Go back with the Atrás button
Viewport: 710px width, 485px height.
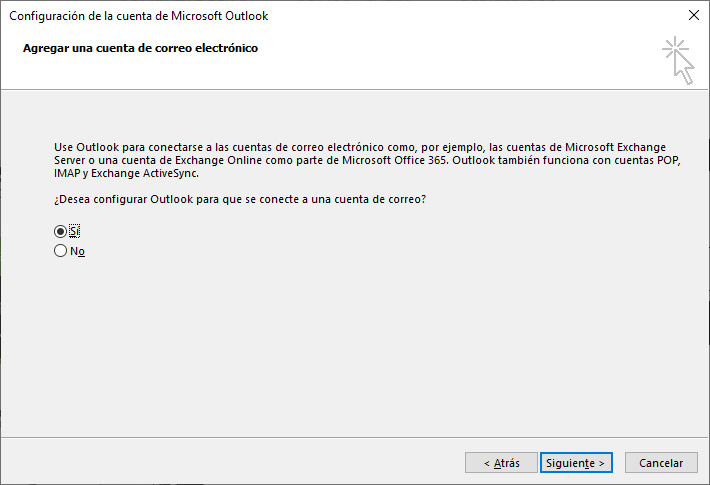click(x=500, y=463)
